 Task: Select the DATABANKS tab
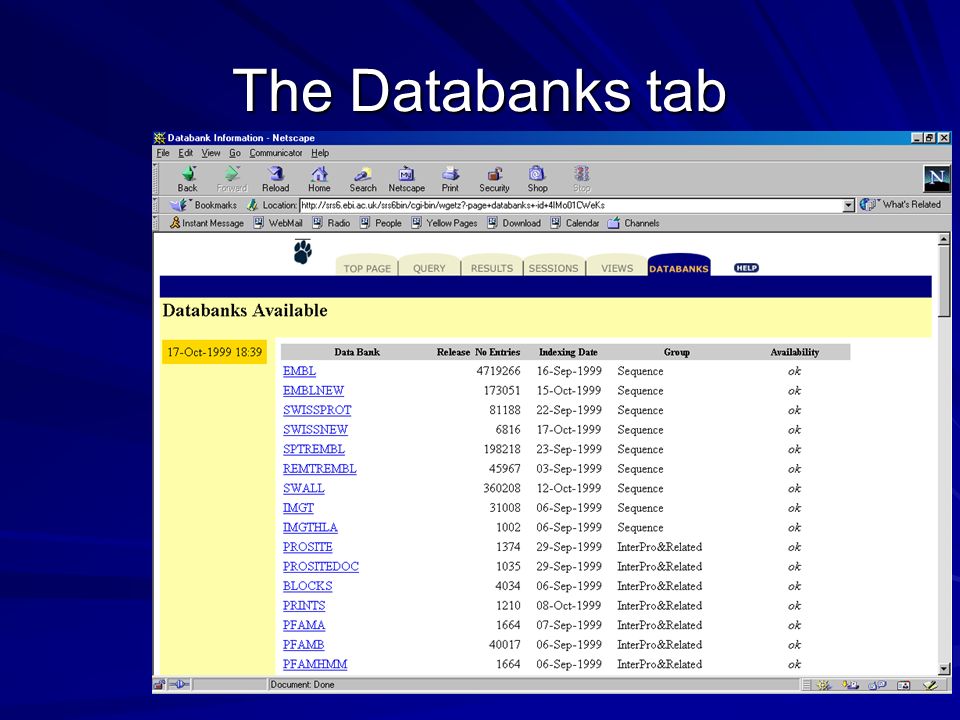click(x=678, y=266)
